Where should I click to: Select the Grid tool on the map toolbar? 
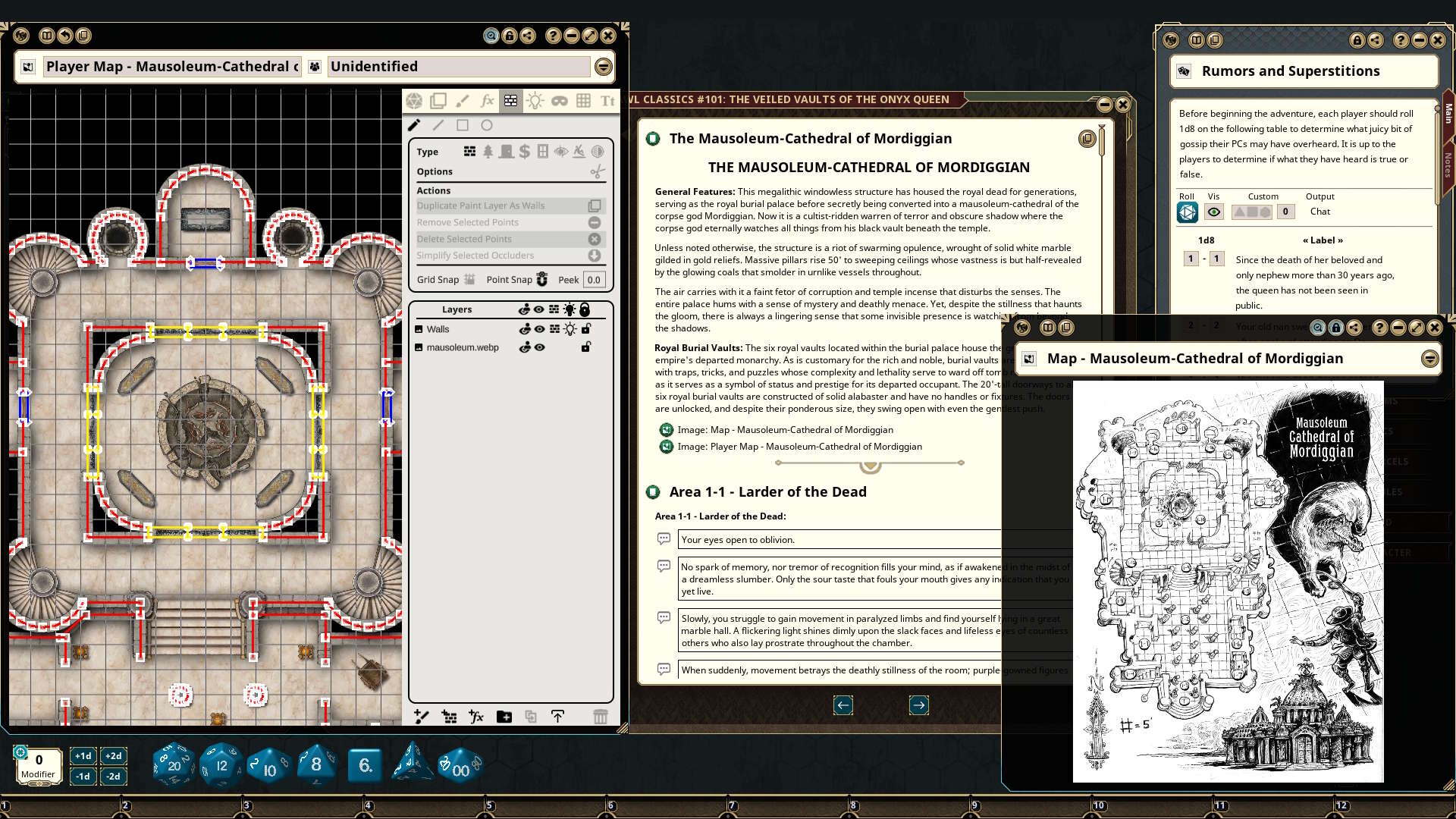pyautogui.click(x=582, y=100)
